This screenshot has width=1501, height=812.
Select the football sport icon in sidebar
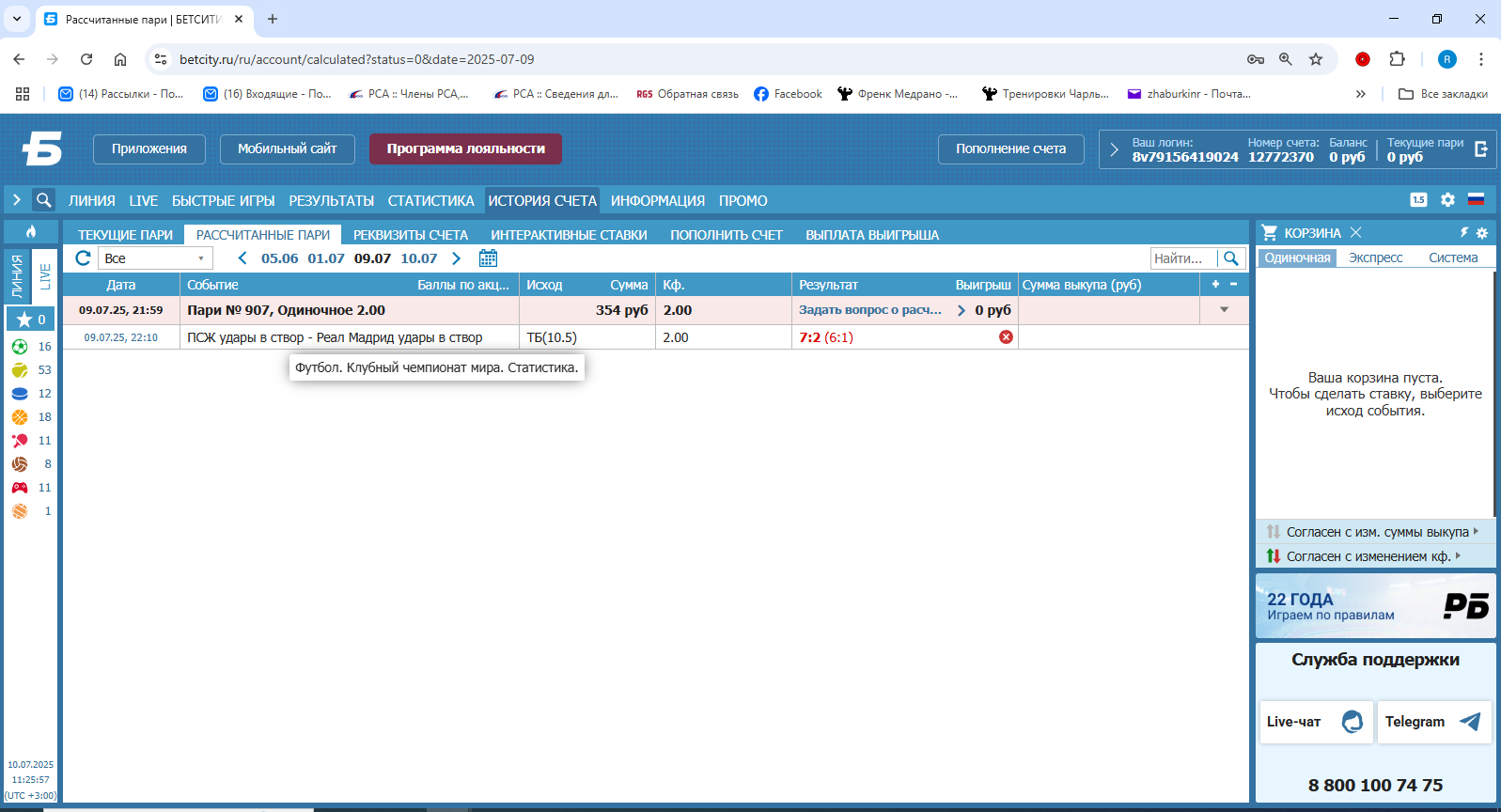[20, 347]
